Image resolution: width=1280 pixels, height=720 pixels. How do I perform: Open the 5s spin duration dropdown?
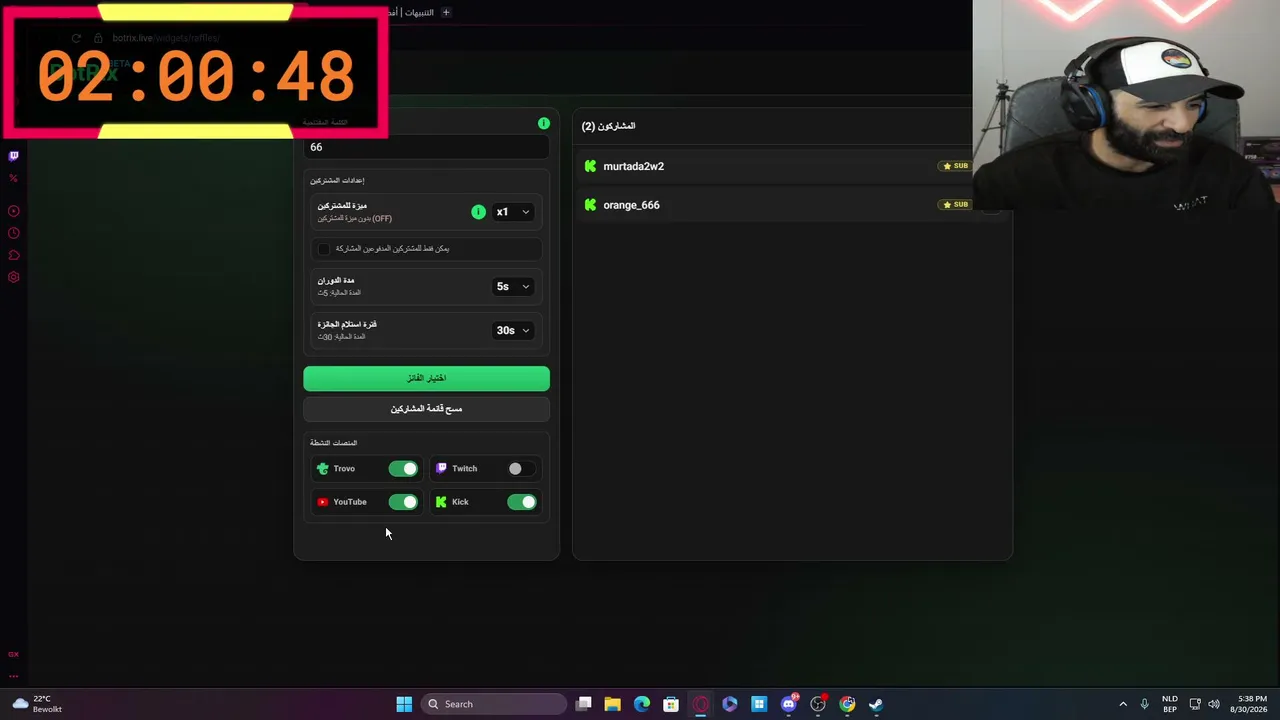513,286
